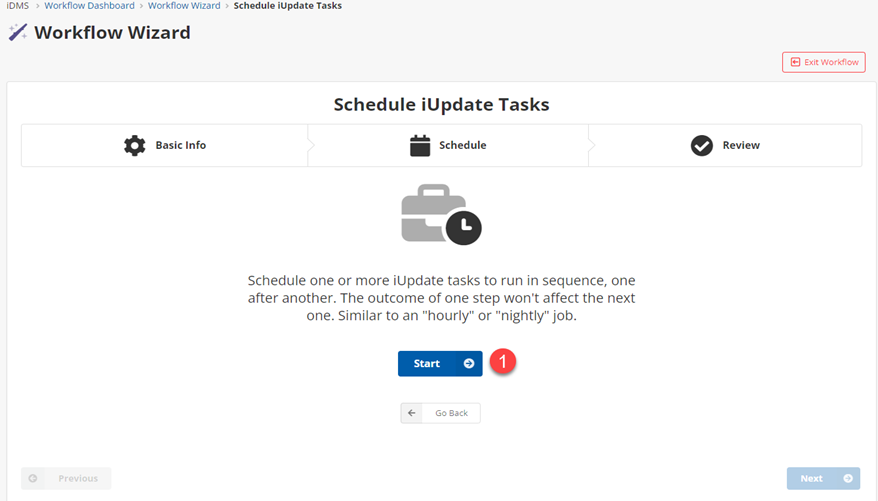This screenshot has width=878, height=501.
Task: Click the red number 1 badge
Action: [x=504, y=363]
